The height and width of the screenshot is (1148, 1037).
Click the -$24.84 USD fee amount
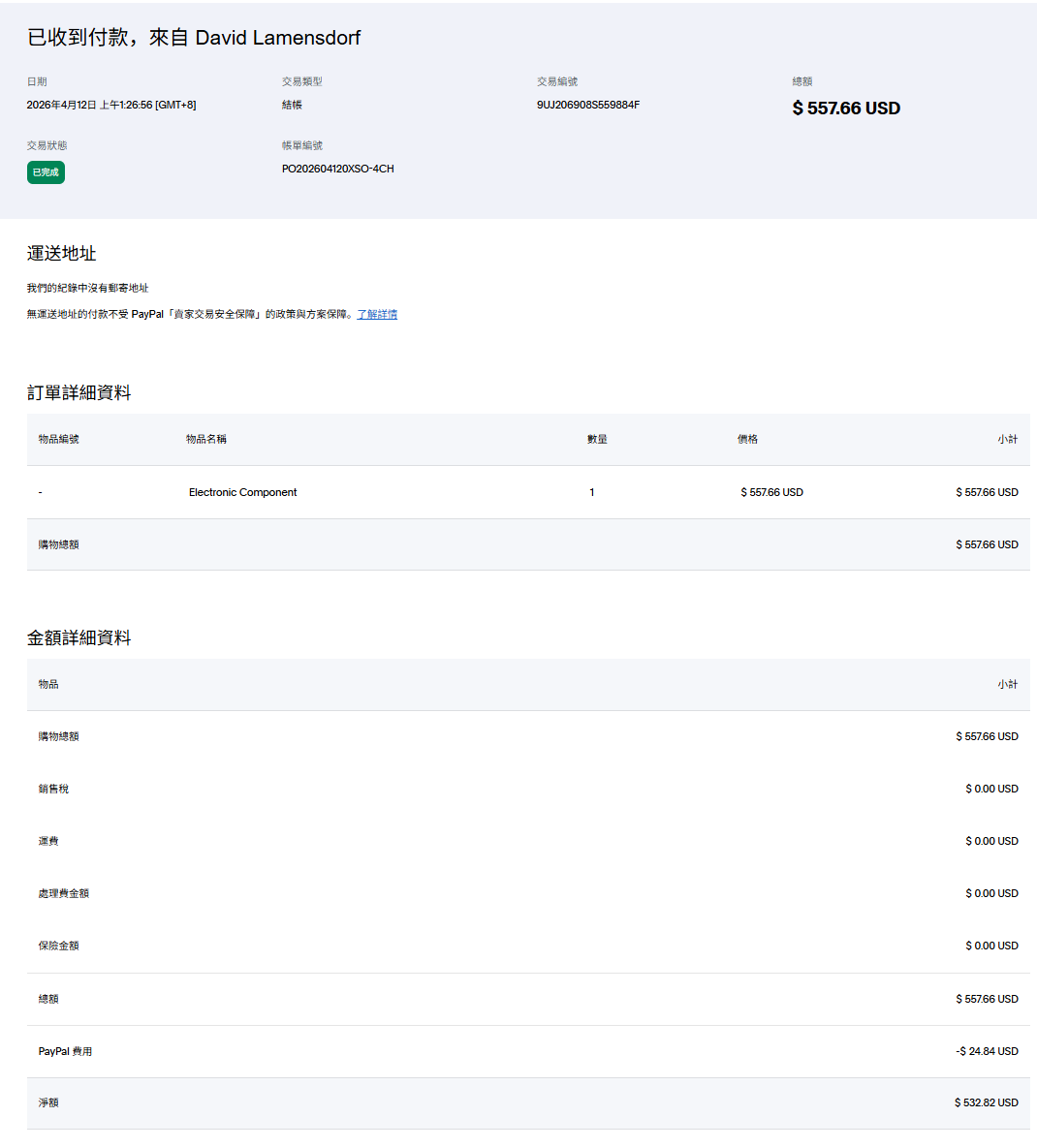pyautogui.click(x=986, y=1051)
